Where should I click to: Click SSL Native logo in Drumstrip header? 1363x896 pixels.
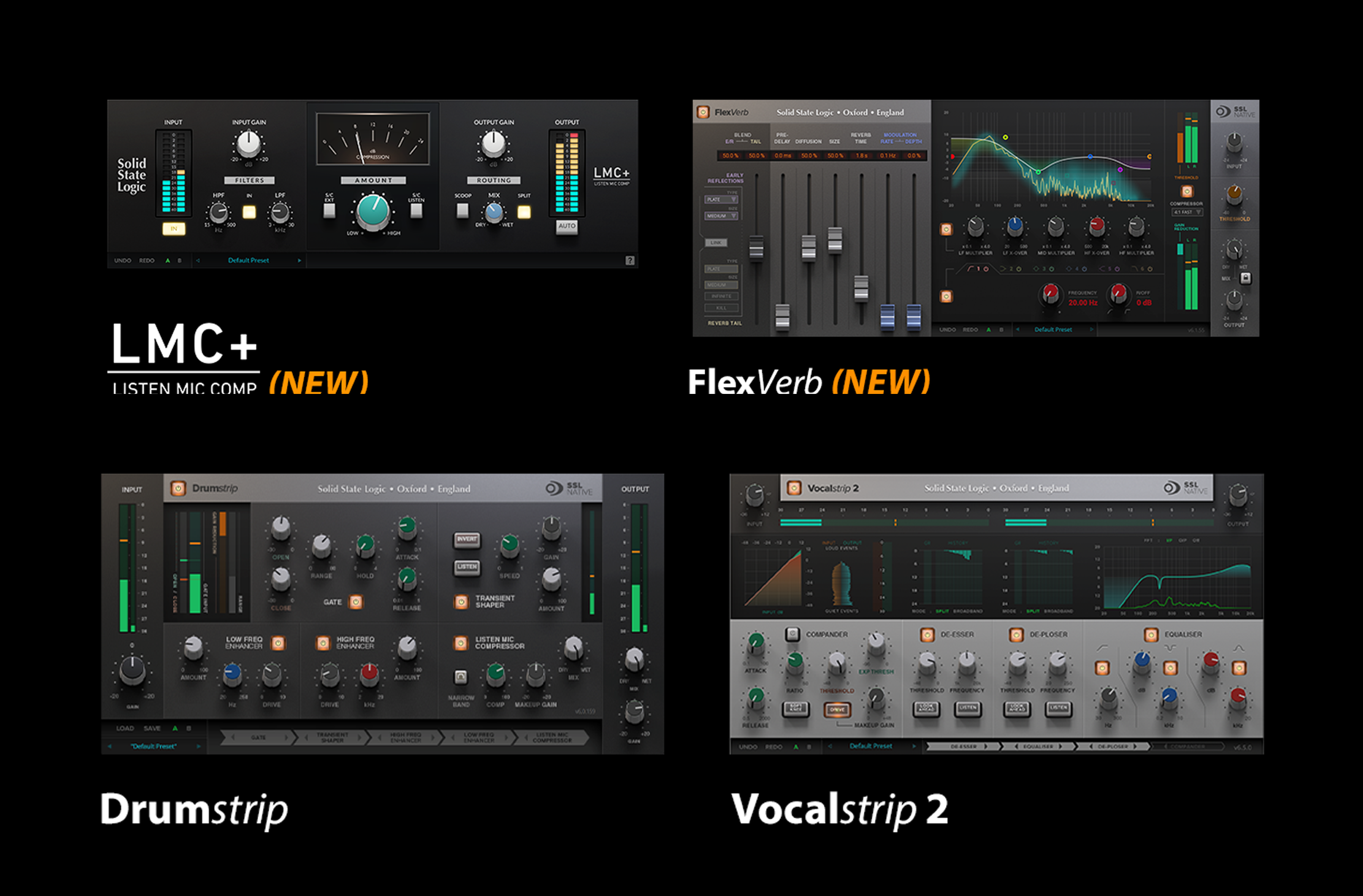click(x=569, y=488)
